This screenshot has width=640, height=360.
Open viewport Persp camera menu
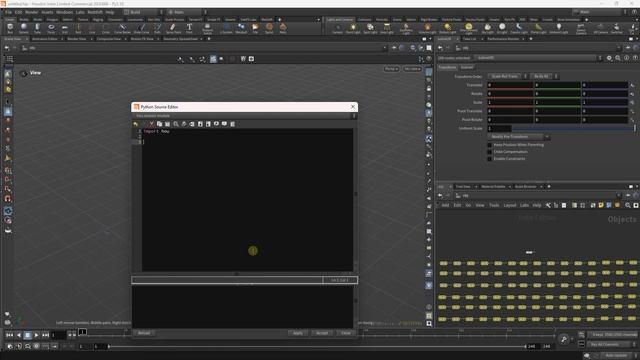[x=391, y=69]
